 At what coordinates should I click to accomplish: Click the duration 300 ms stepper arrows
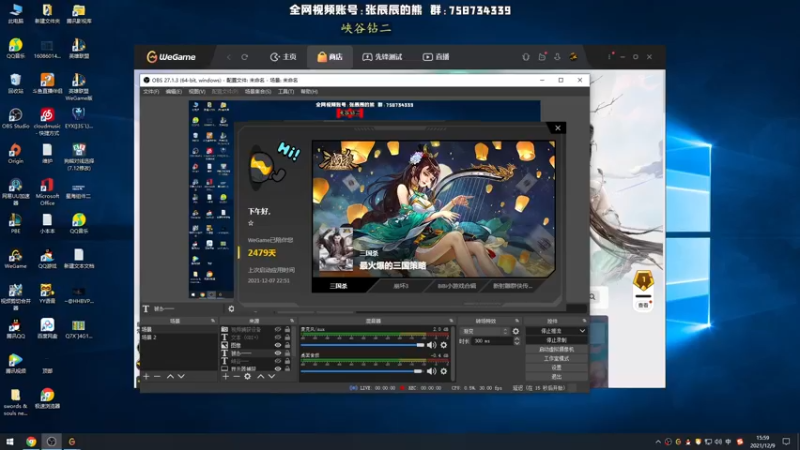pos(517,341)
